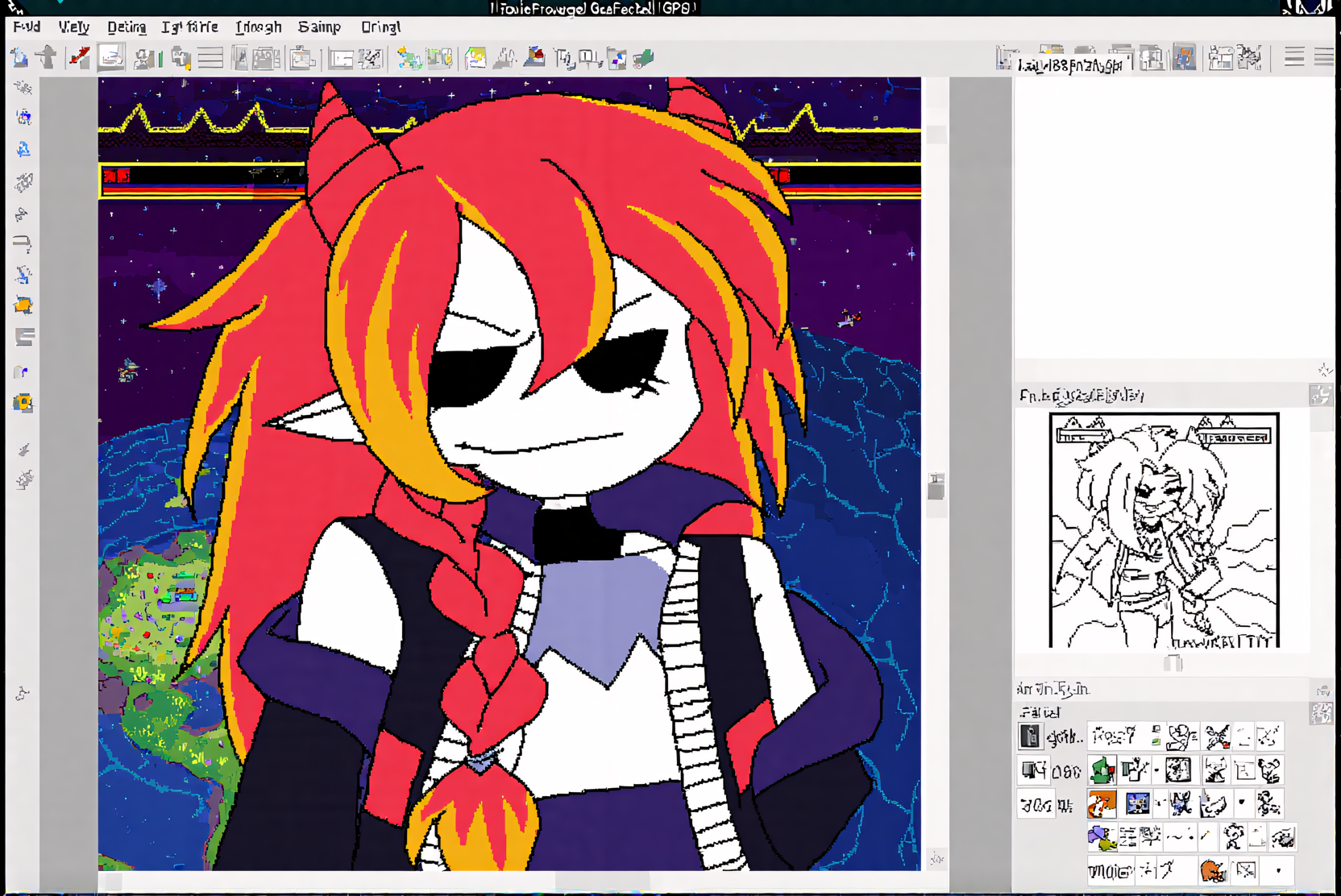Viewport: 1341px width, 896px height.
Task: Select the red pencil icon in the top toolbar
Action: 79,58
